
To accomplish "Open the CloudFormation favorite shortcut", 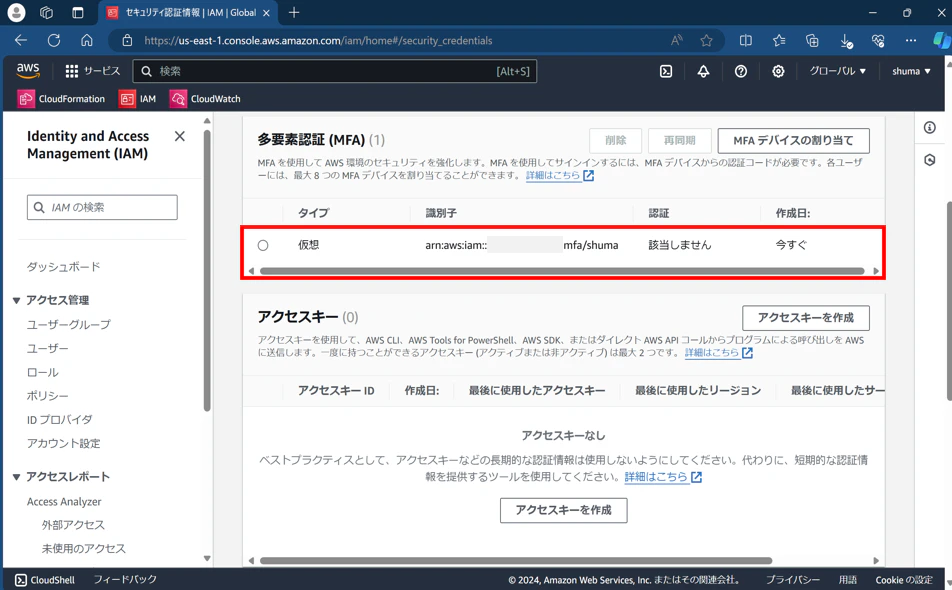I will click(61, 99).
